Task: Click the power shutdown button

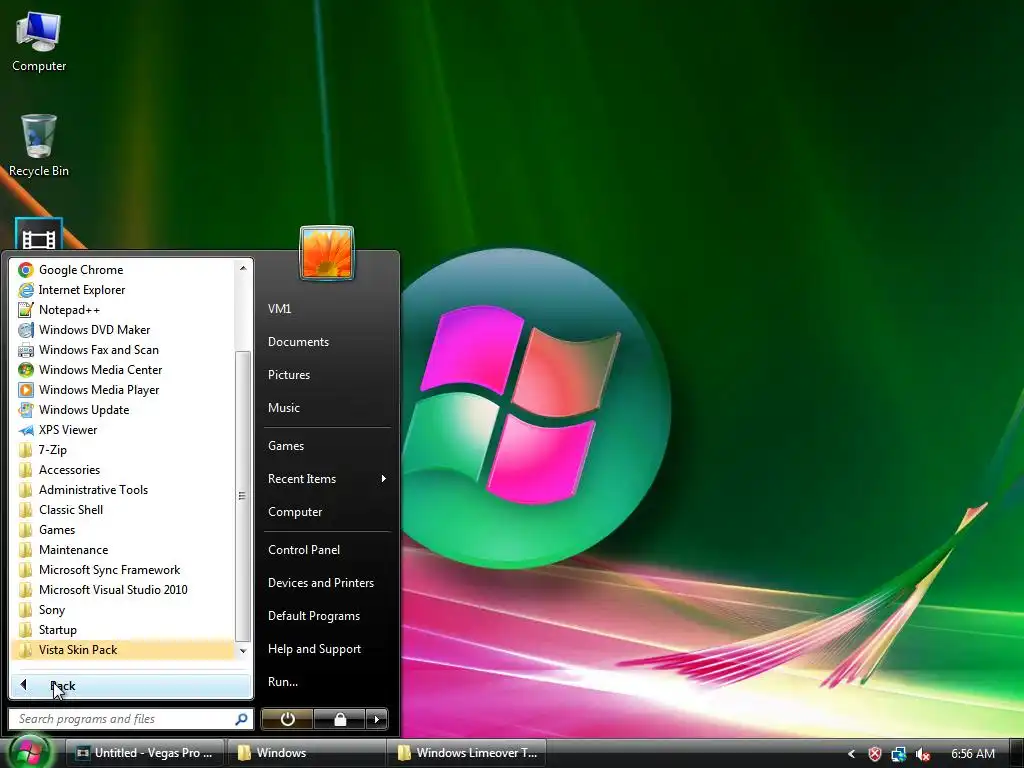Action: [287, 719]
